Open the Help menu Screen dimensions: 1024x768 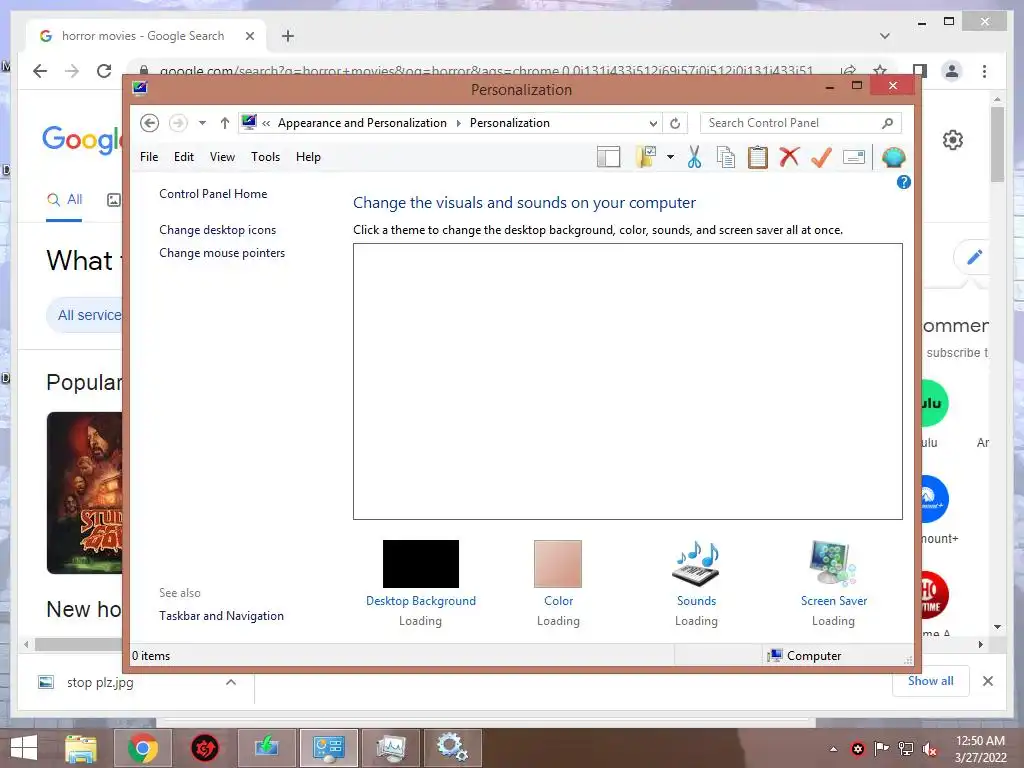[x=308, y=157]
